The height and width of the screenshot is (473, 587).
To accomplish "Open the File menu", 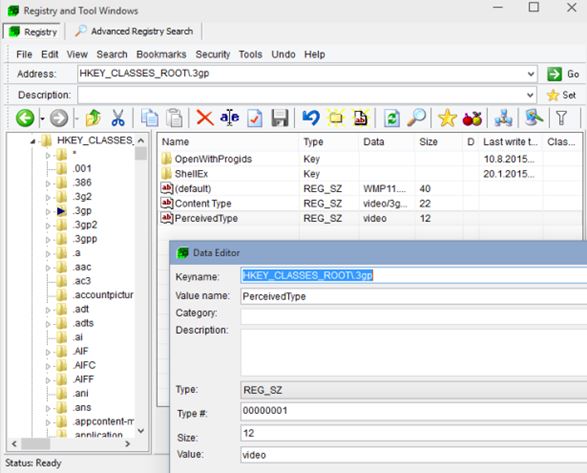I will [x=24, y=55].
